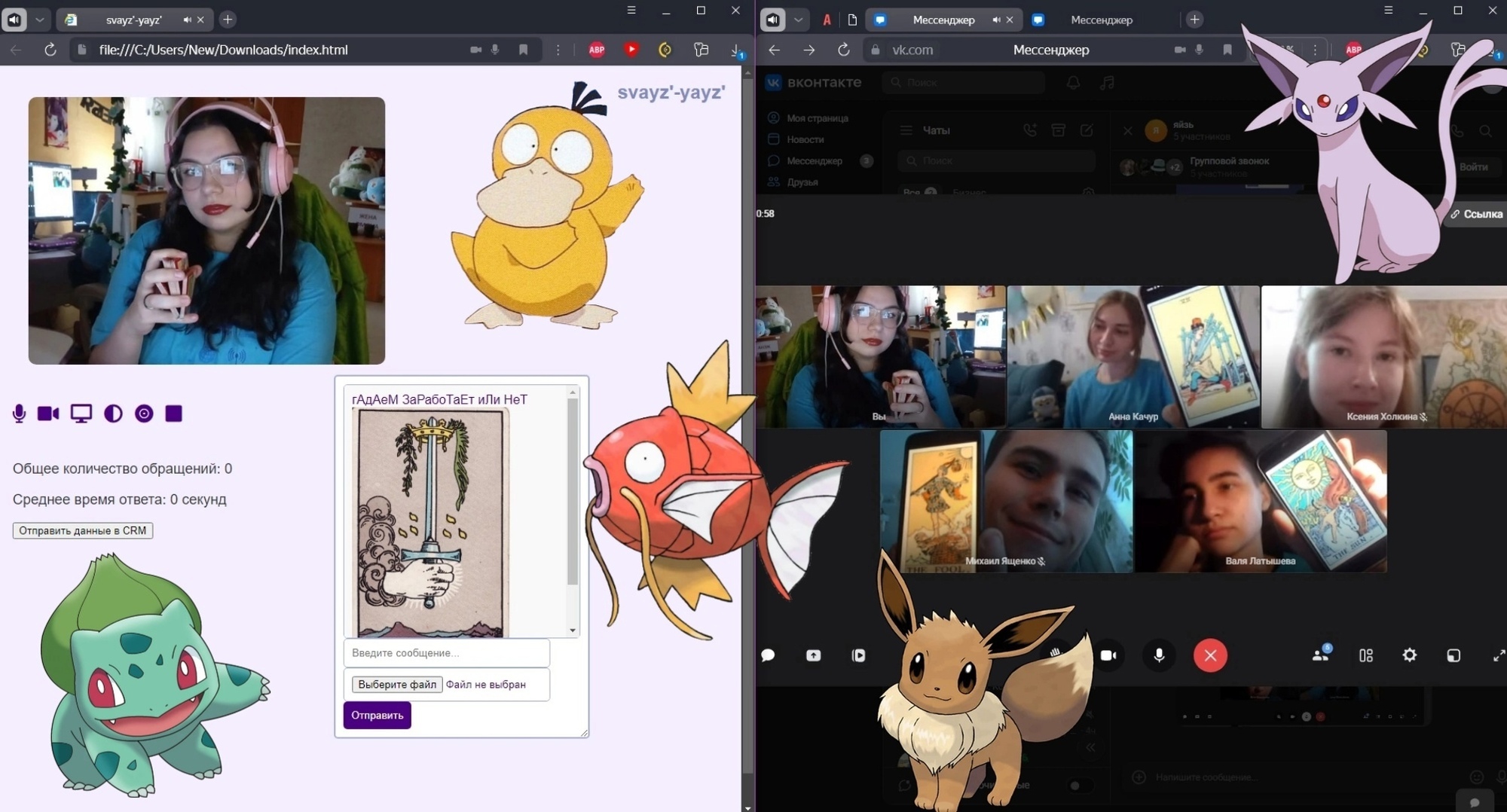Image resolution: width=1507 pixels, height=812 pixels.
Task: Open 'Друзья' in VK sidebar
Action: coord(793,182)
